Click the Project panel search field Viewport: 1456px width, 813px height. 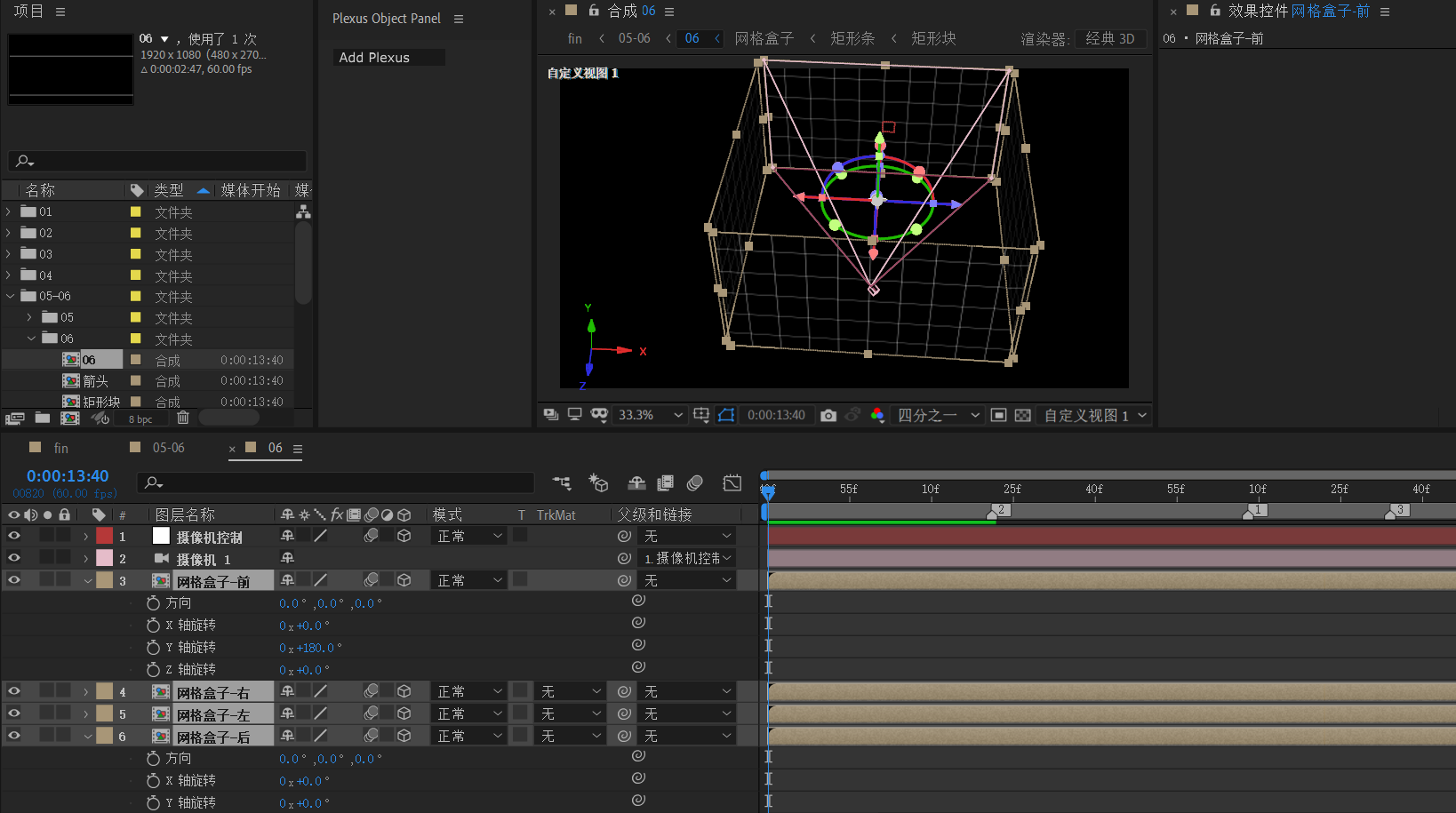[x=157, y=161]
